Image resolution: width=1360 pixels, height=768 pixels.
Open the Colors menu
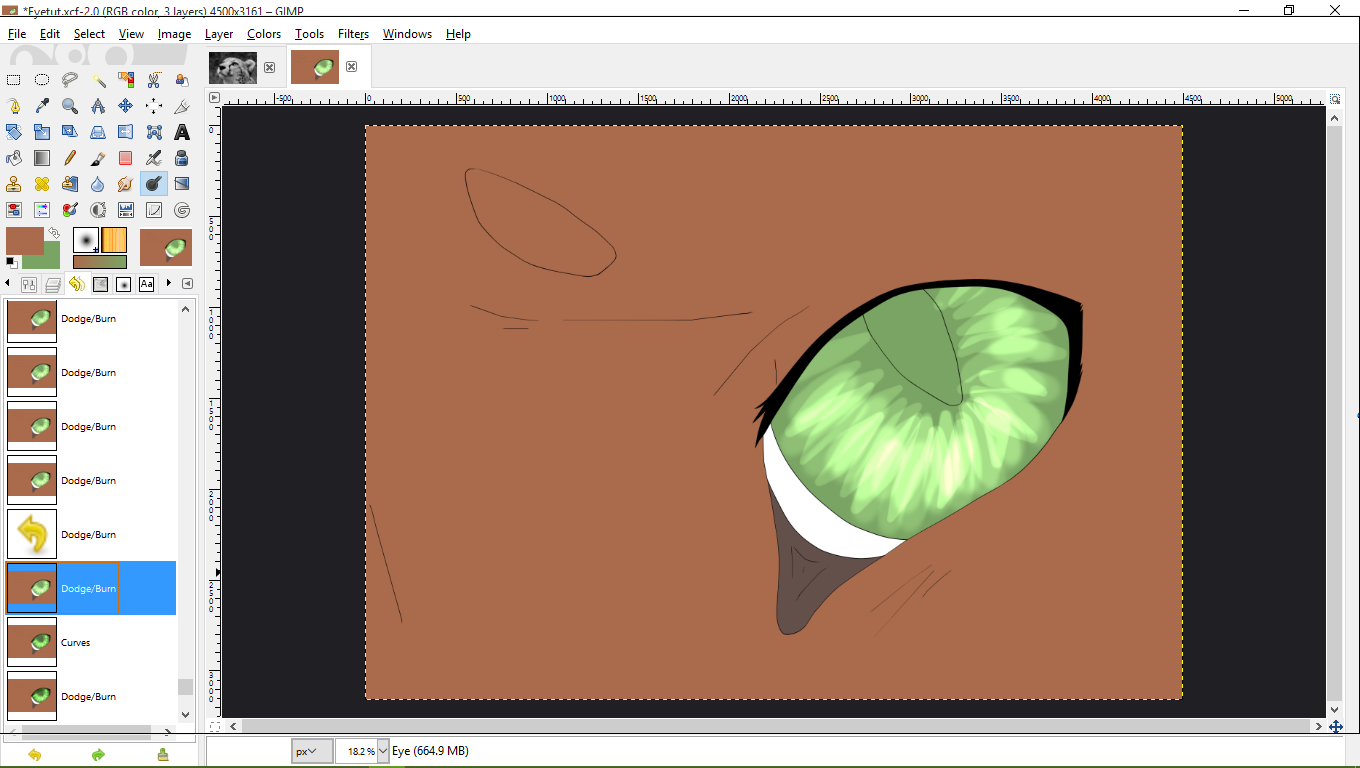click(264, 34)
